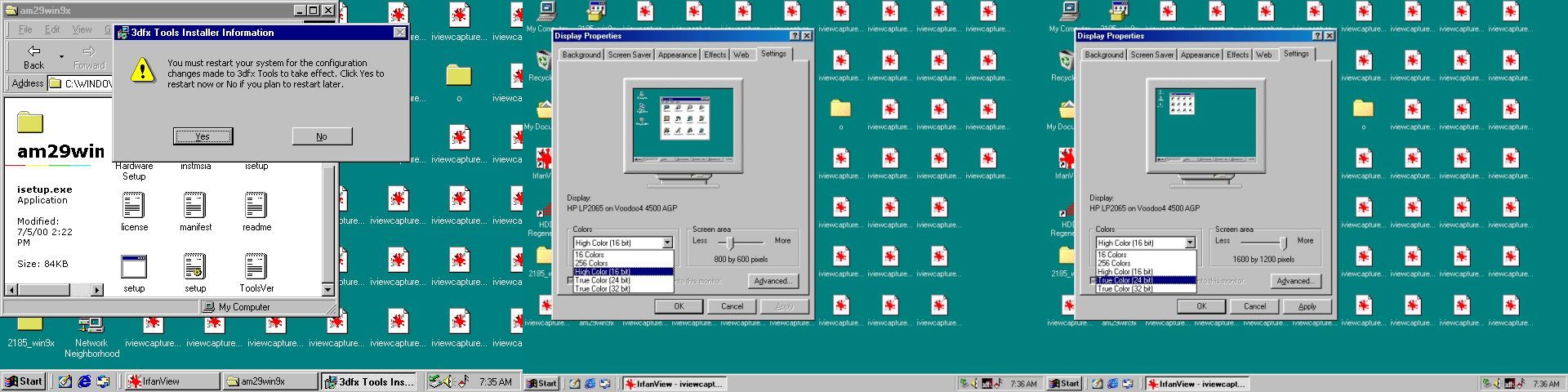
Task: Toggle monitor checkbox in 800 by 600 dialog
Action: [570, 281]
